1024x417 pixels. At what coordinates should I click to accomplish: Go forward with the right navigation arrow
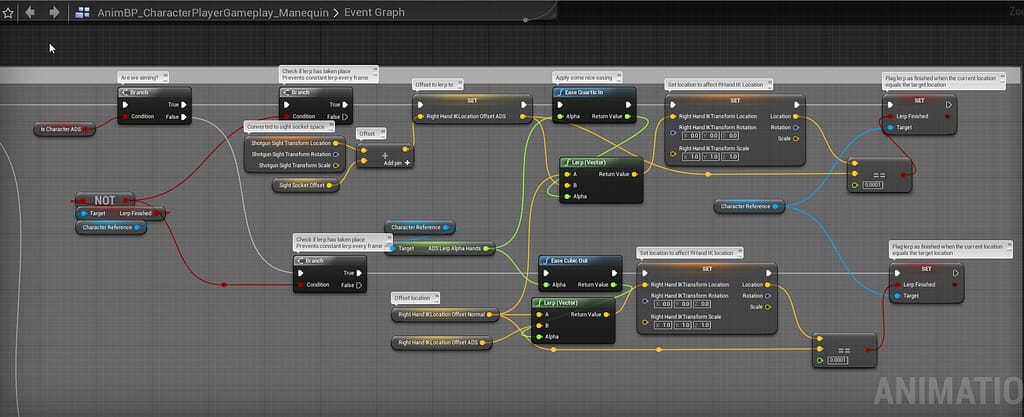pos(54,12)
